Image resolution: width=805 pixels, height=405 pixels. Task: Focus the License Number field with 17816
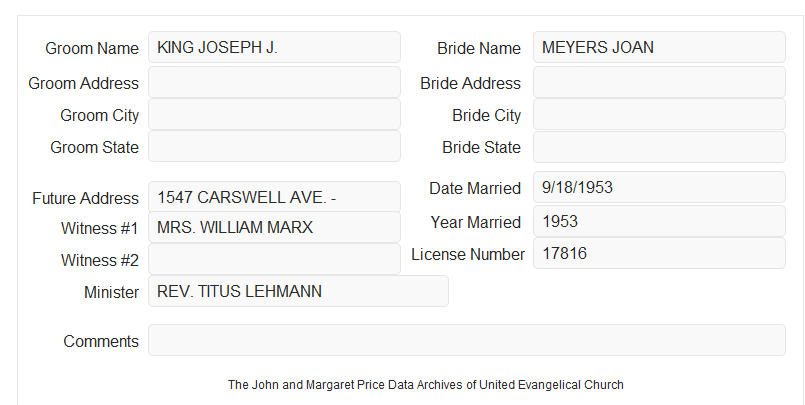point(659,253)
